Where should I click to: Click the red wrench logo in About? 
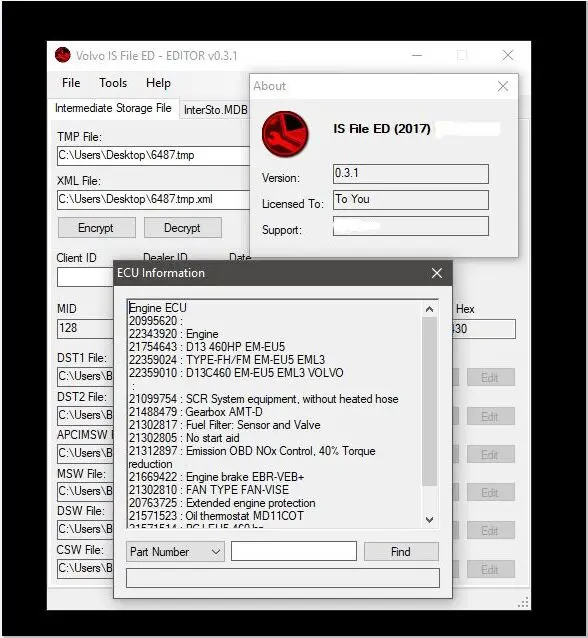(285, 134)
